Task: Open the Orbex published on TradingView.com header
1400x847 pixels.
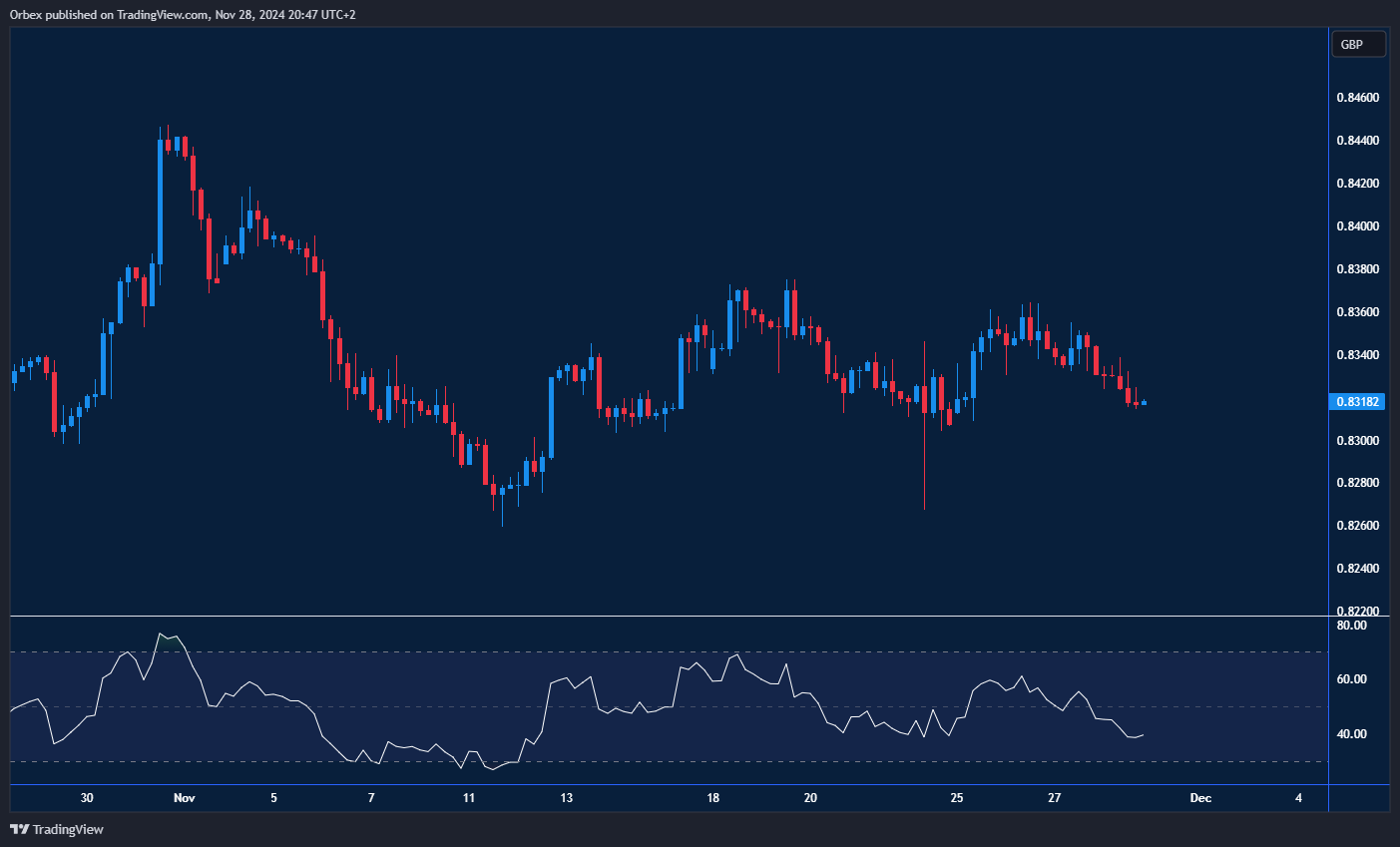Action: tap(182, 14)
